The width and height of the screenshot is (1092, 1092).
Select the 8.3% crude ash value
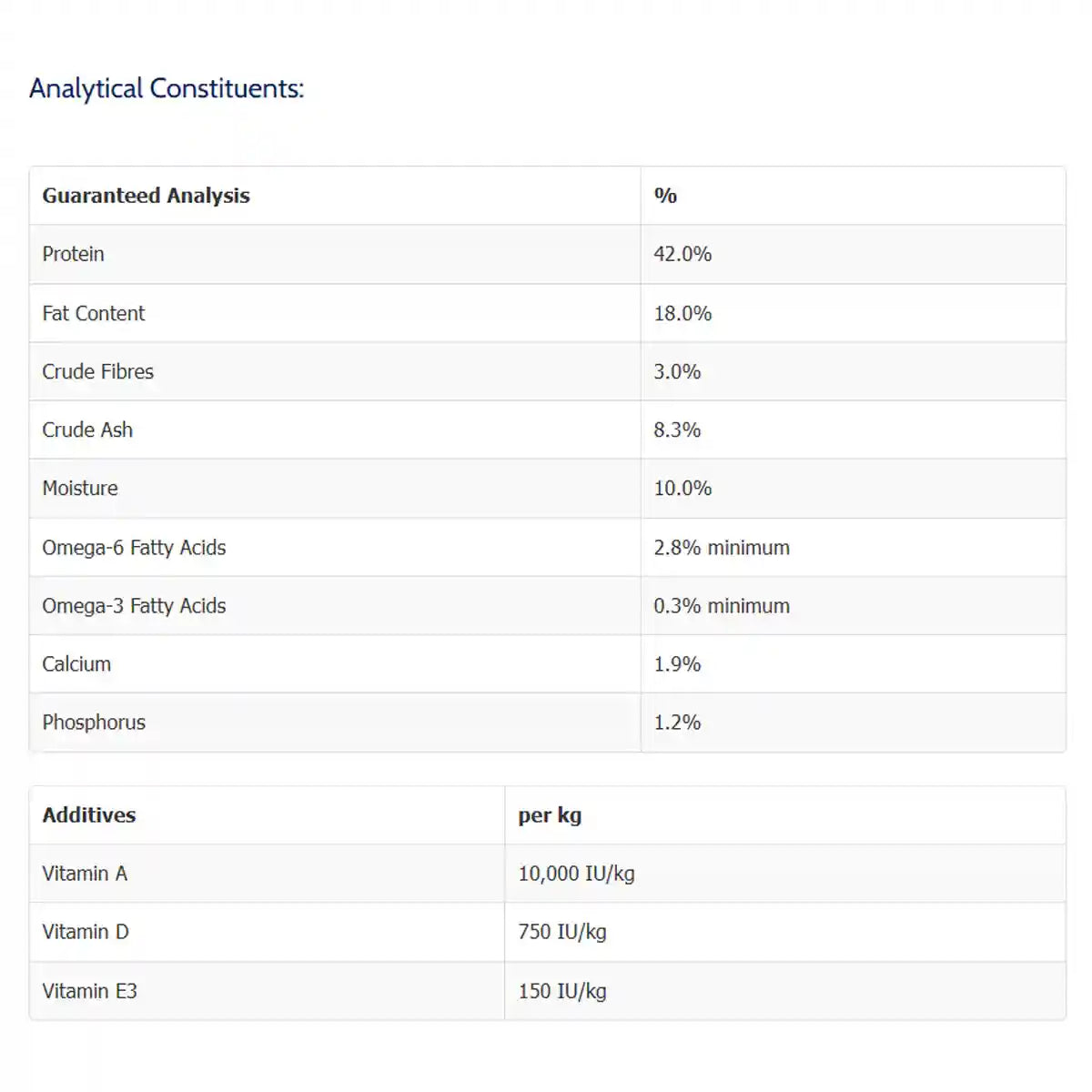(x=677, y=430)
